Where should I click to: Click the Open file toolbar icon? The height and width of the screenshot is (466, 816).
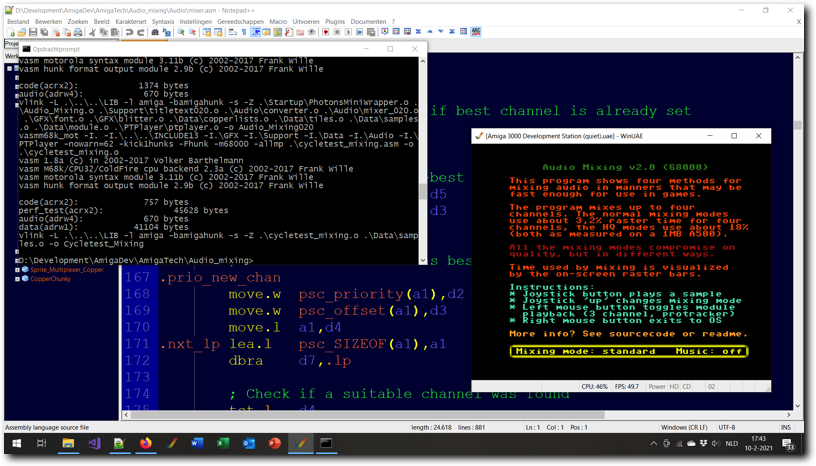coord(21,32)
